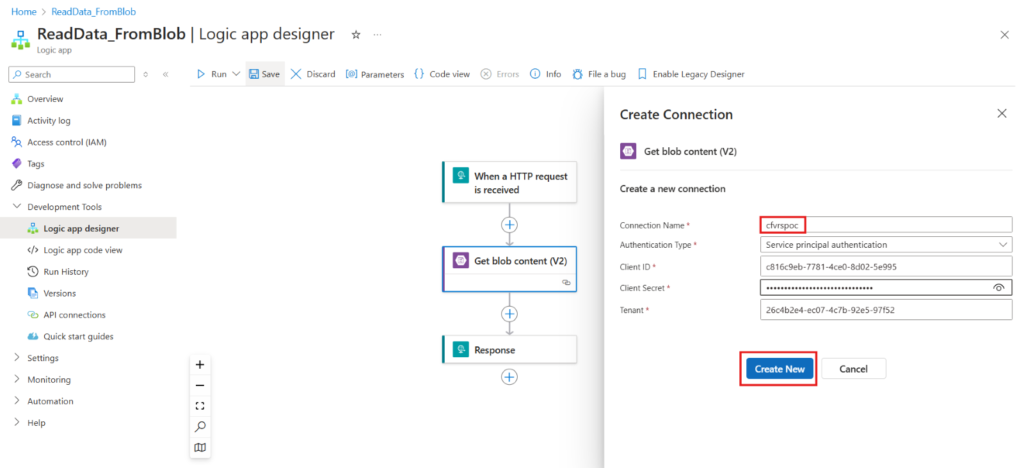Favorite the logic app with star icon

pos(356,35)
